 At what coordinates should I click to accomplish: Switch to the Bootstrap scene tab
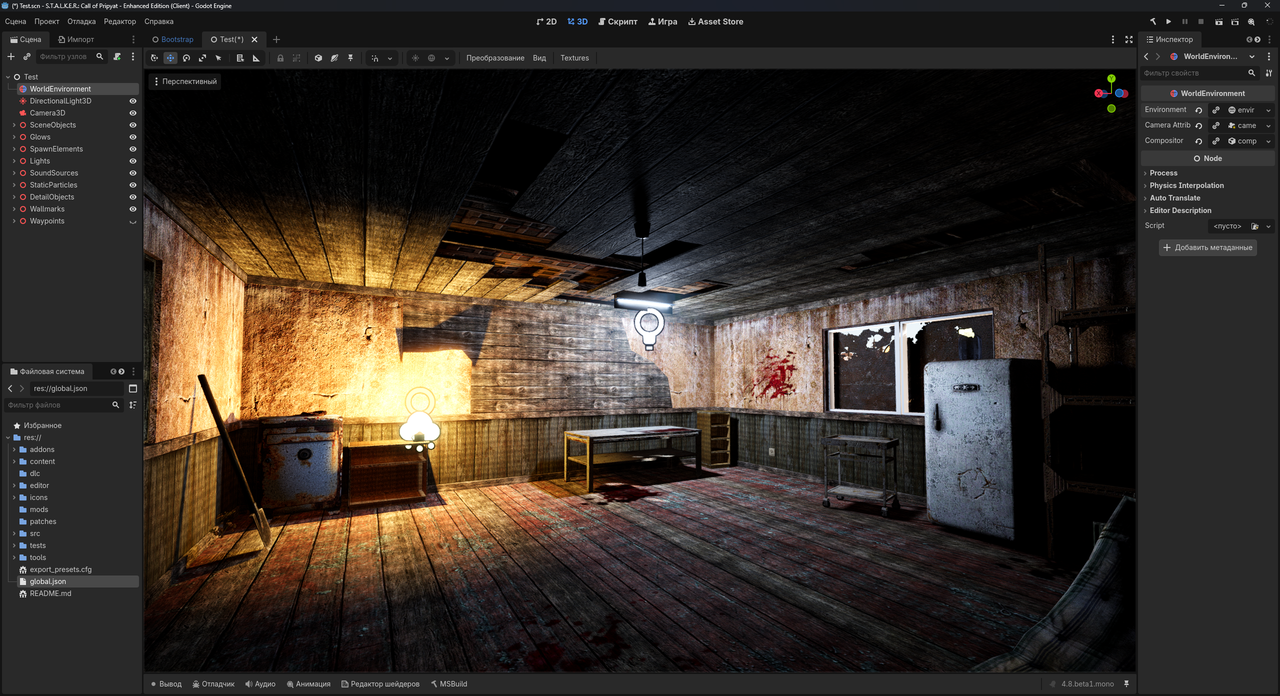click(172, 39)
